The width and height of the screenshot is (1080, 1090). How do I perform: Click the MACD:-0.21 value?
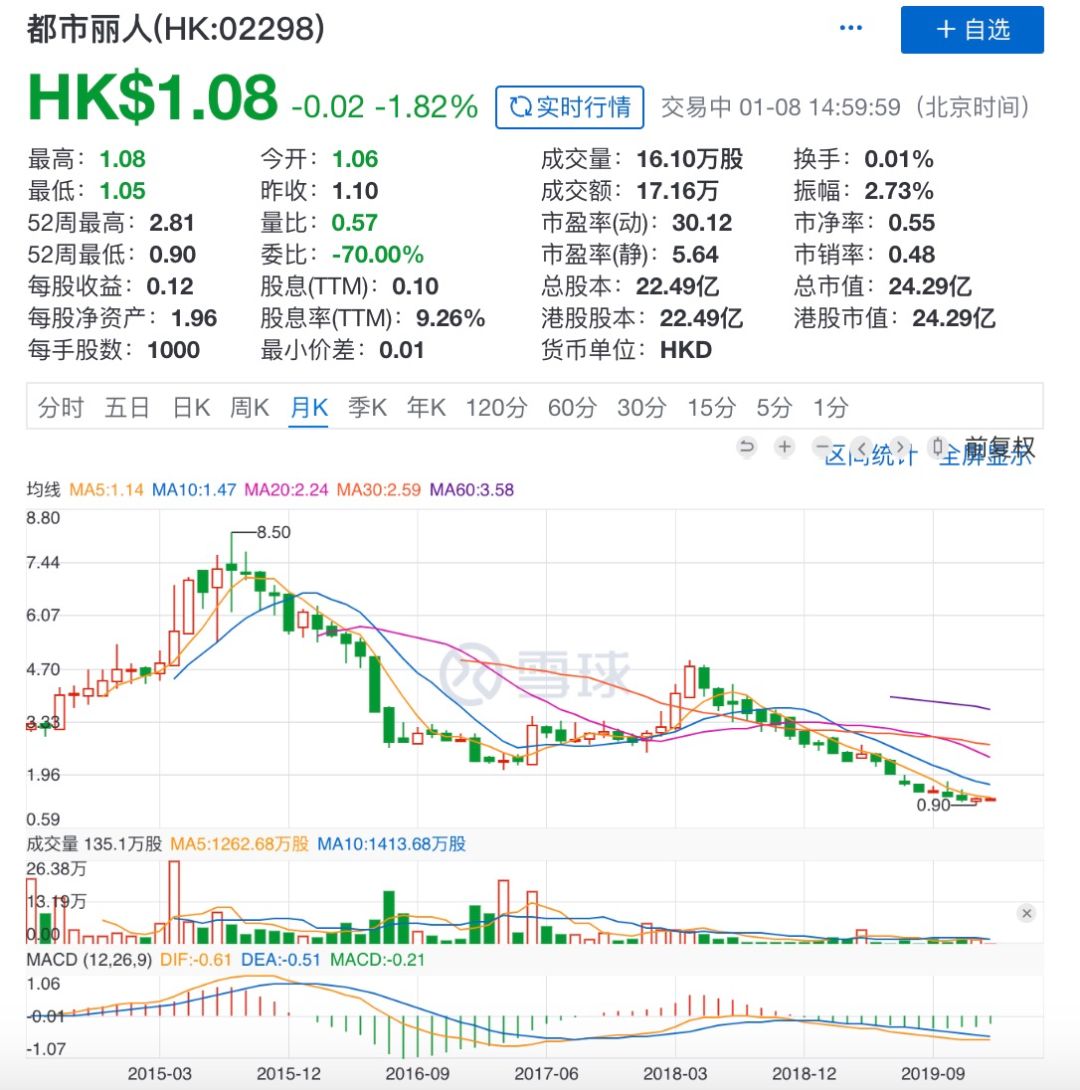[377, 960]
